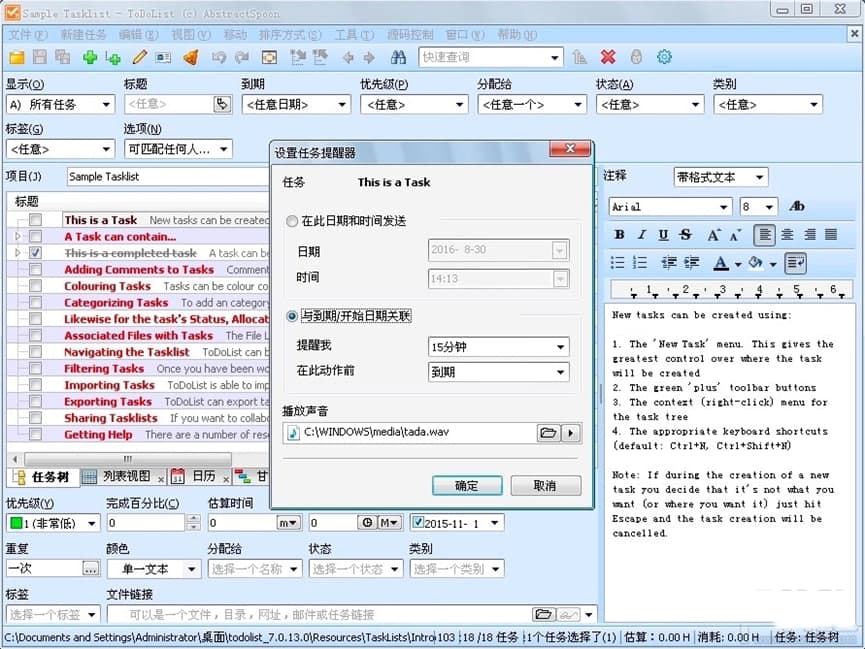Tick checkbox for 'Filtering Tasks'
Viewport: 865px width, 649px height.
point(35,368)
